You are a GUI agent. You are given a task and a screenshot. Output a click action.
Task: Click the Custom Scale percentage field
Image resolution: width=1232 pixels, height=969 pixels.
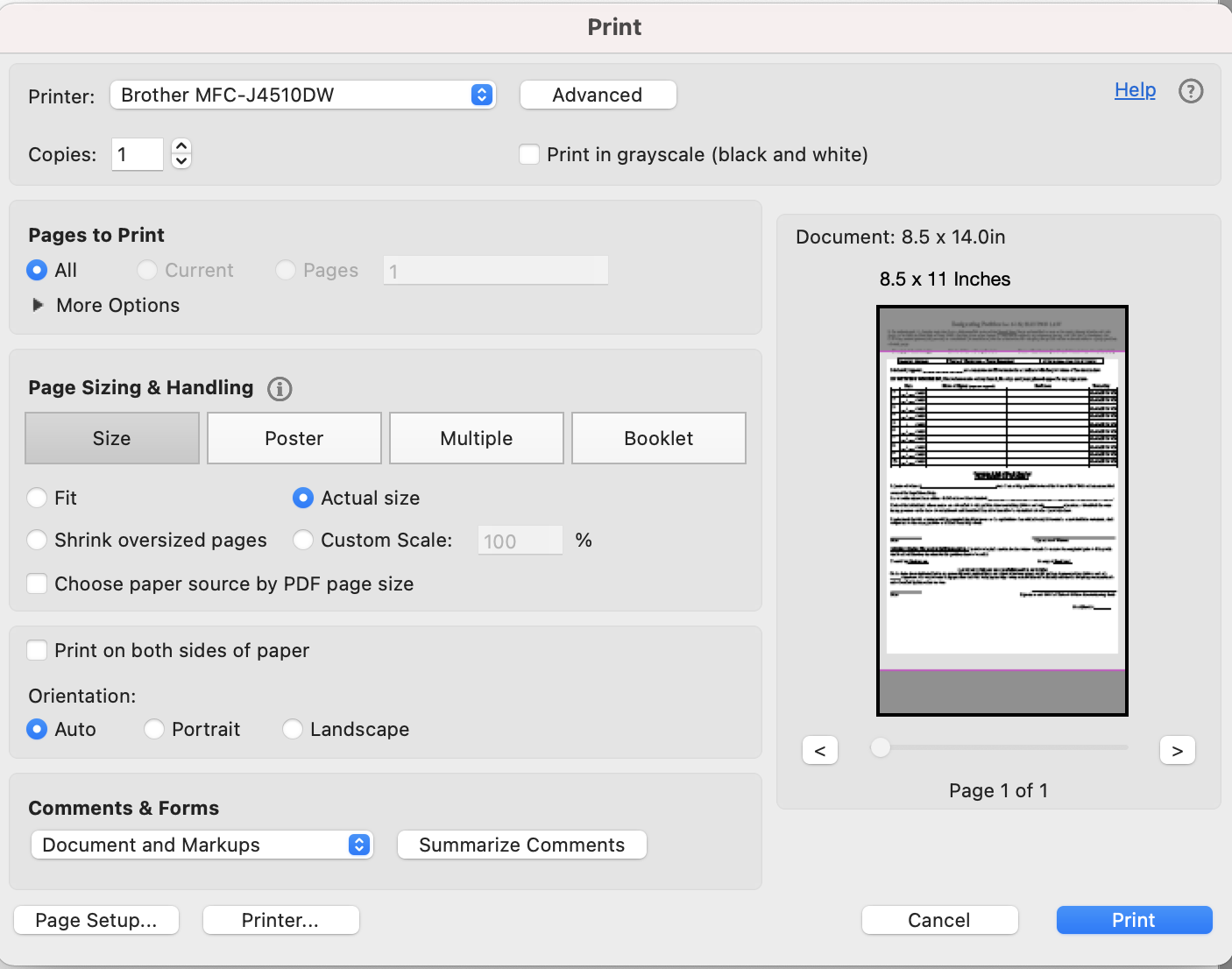click(x=520, y=541)
